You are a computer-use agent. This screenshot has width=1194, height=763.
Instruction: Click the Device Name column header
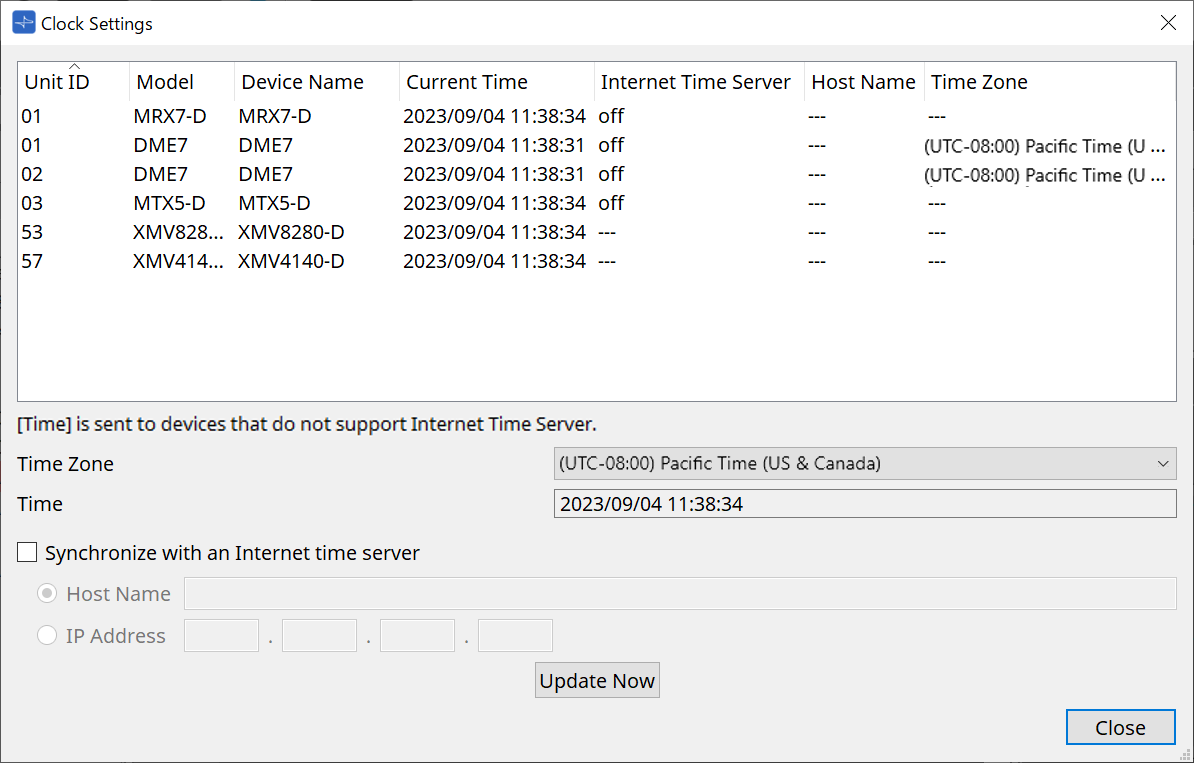(302, 82)
